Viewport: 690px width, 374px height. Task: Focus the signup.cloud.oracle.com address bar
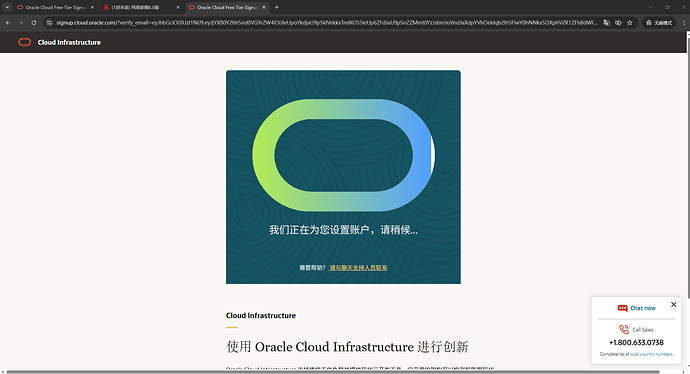tap(326, 22)
